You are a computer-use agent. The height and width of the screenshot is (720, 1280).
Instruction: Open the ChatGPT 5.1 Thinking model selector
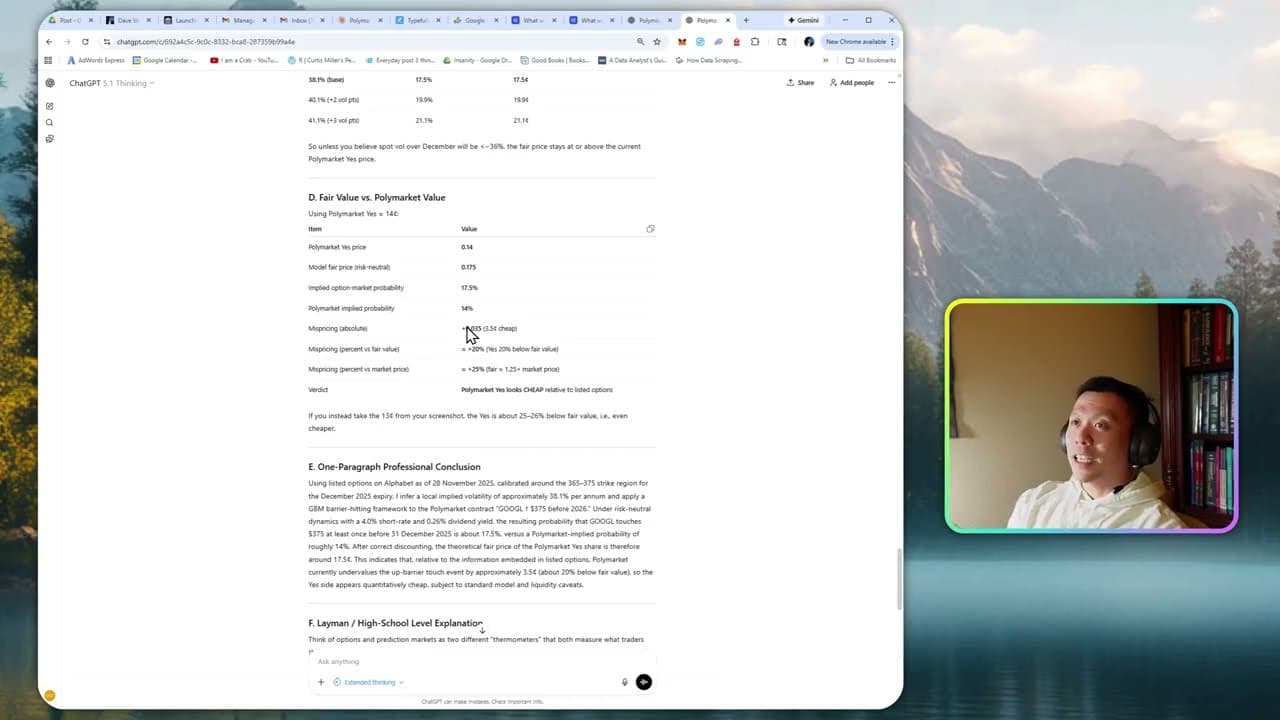click(112, 83)
